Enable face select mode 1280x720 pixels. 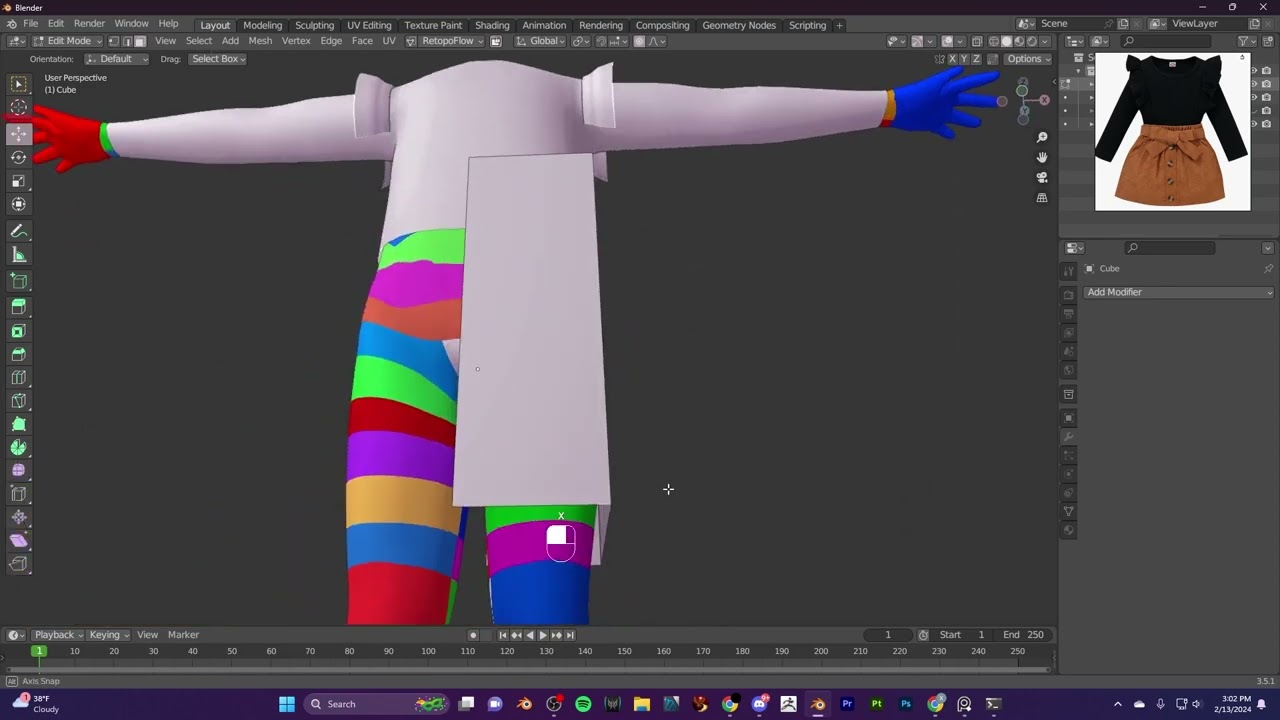click(x=139, y=41)
